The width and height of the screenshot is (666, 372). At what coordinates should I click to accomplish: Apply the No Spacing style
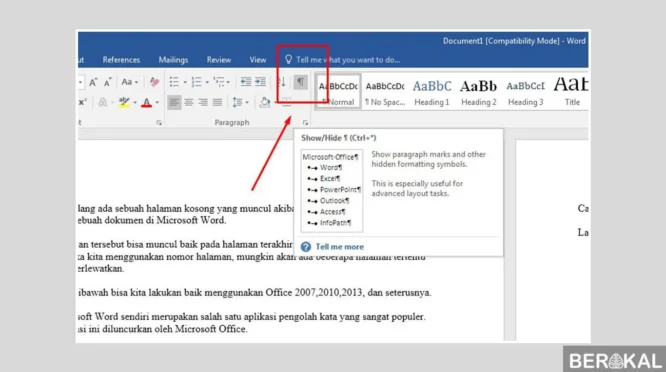[x=385, y=92]
